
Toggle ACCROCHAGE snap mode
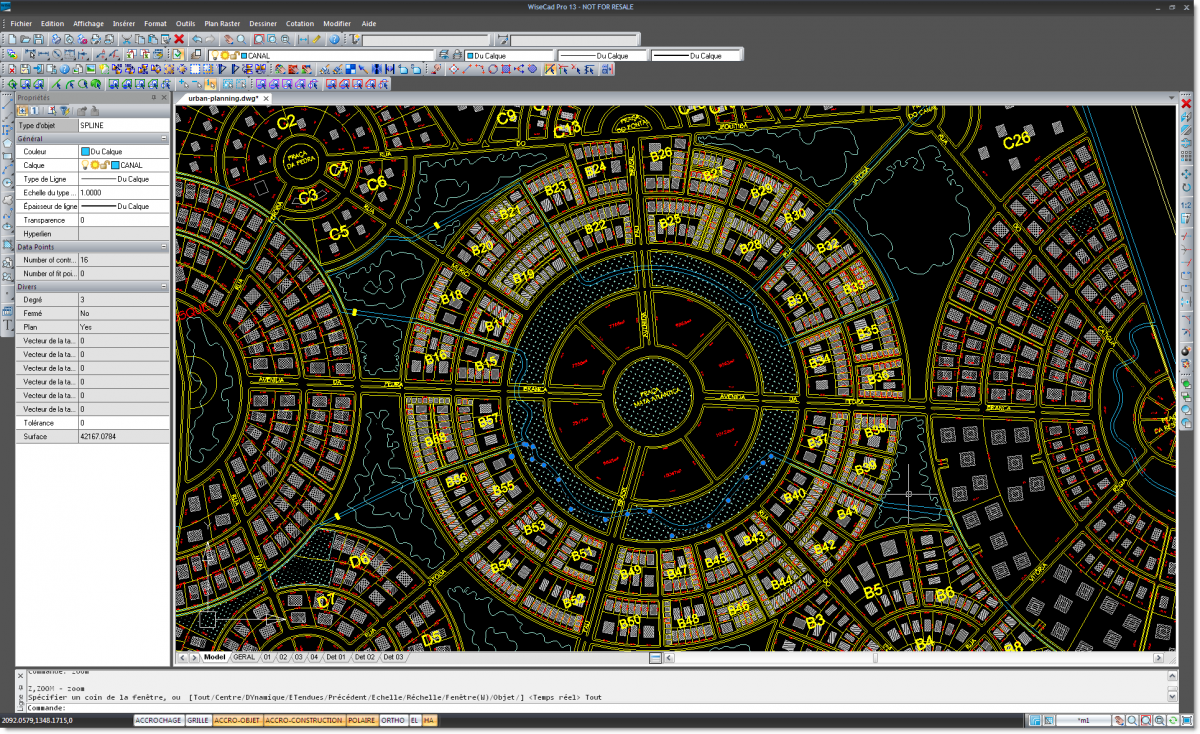(158, 720)
